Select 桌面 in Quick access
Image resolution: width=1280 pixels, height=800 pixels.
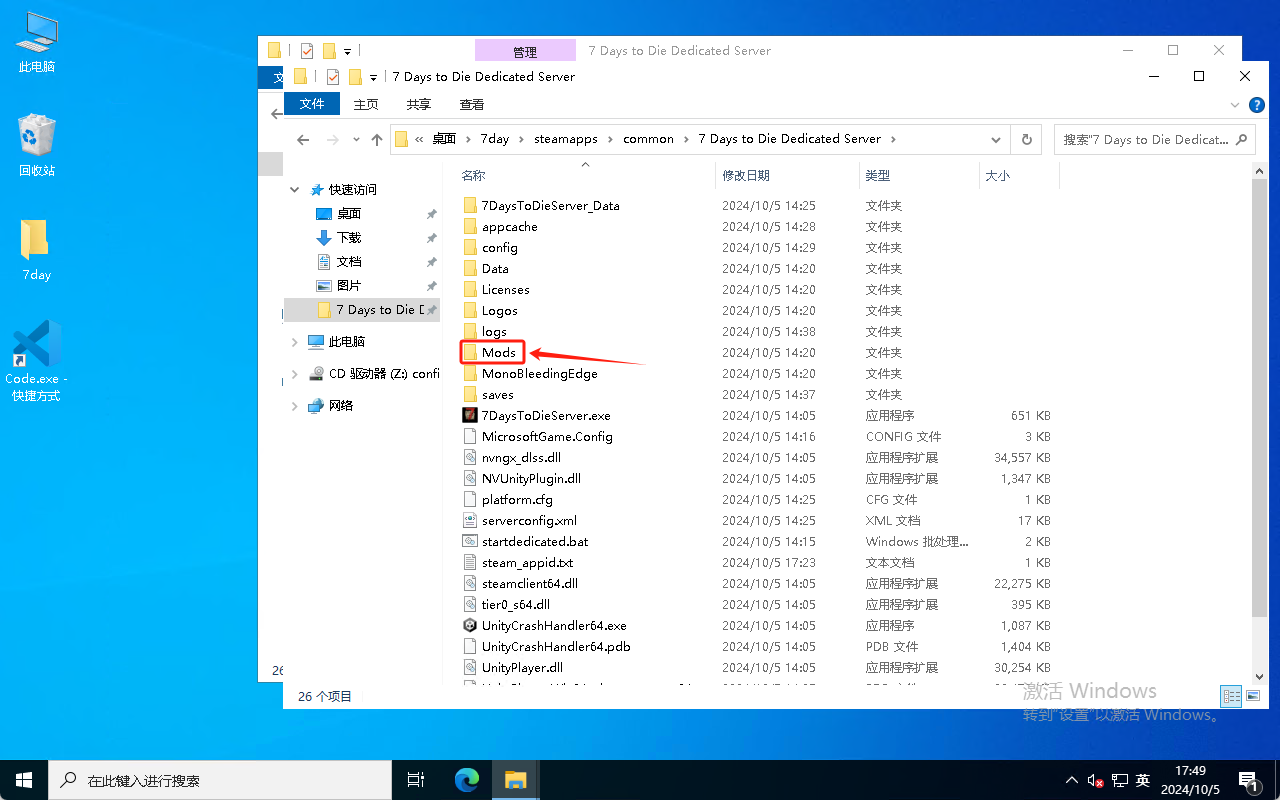349,213
